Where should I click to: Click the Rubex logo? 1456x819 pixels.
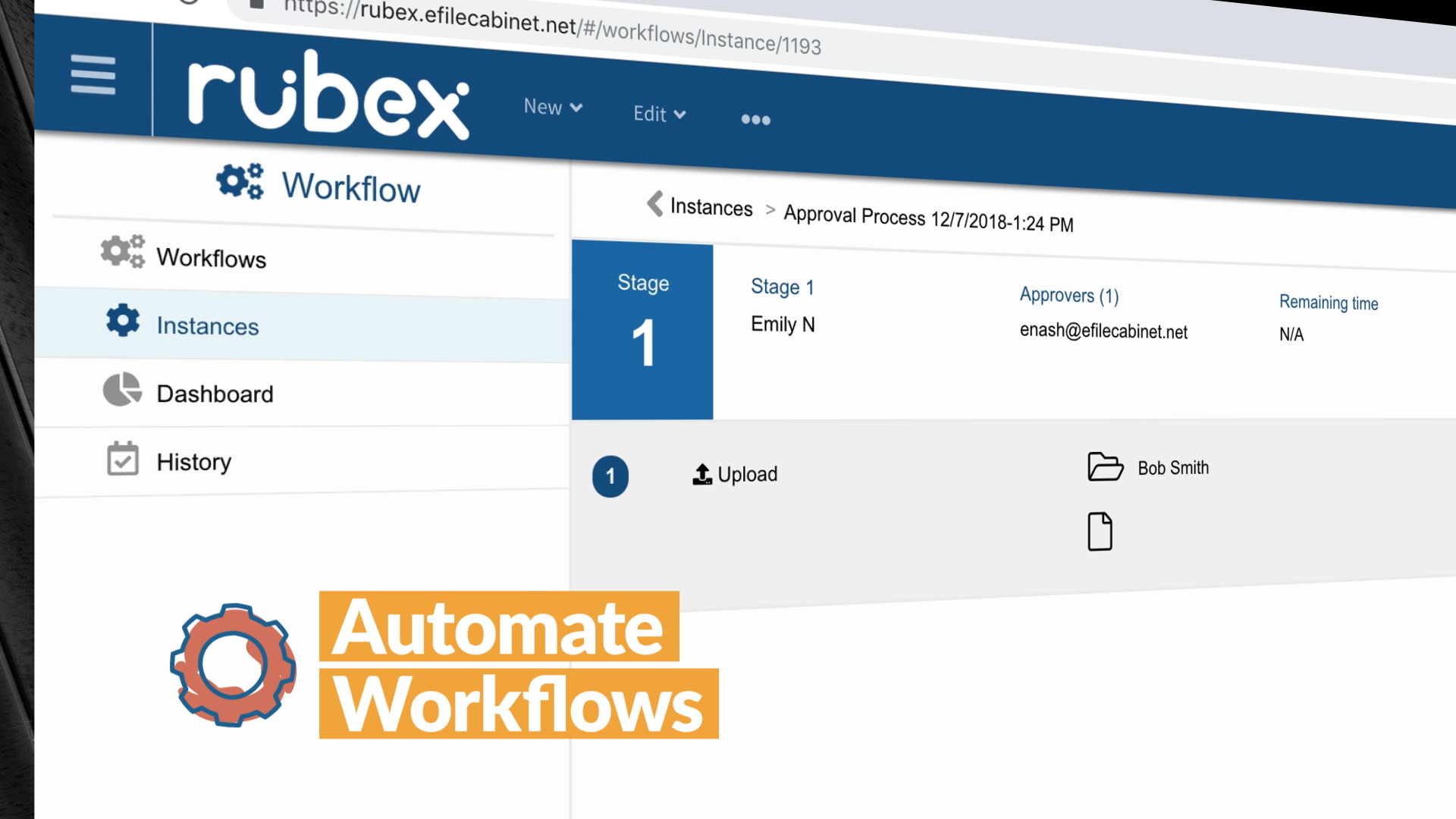328,97
